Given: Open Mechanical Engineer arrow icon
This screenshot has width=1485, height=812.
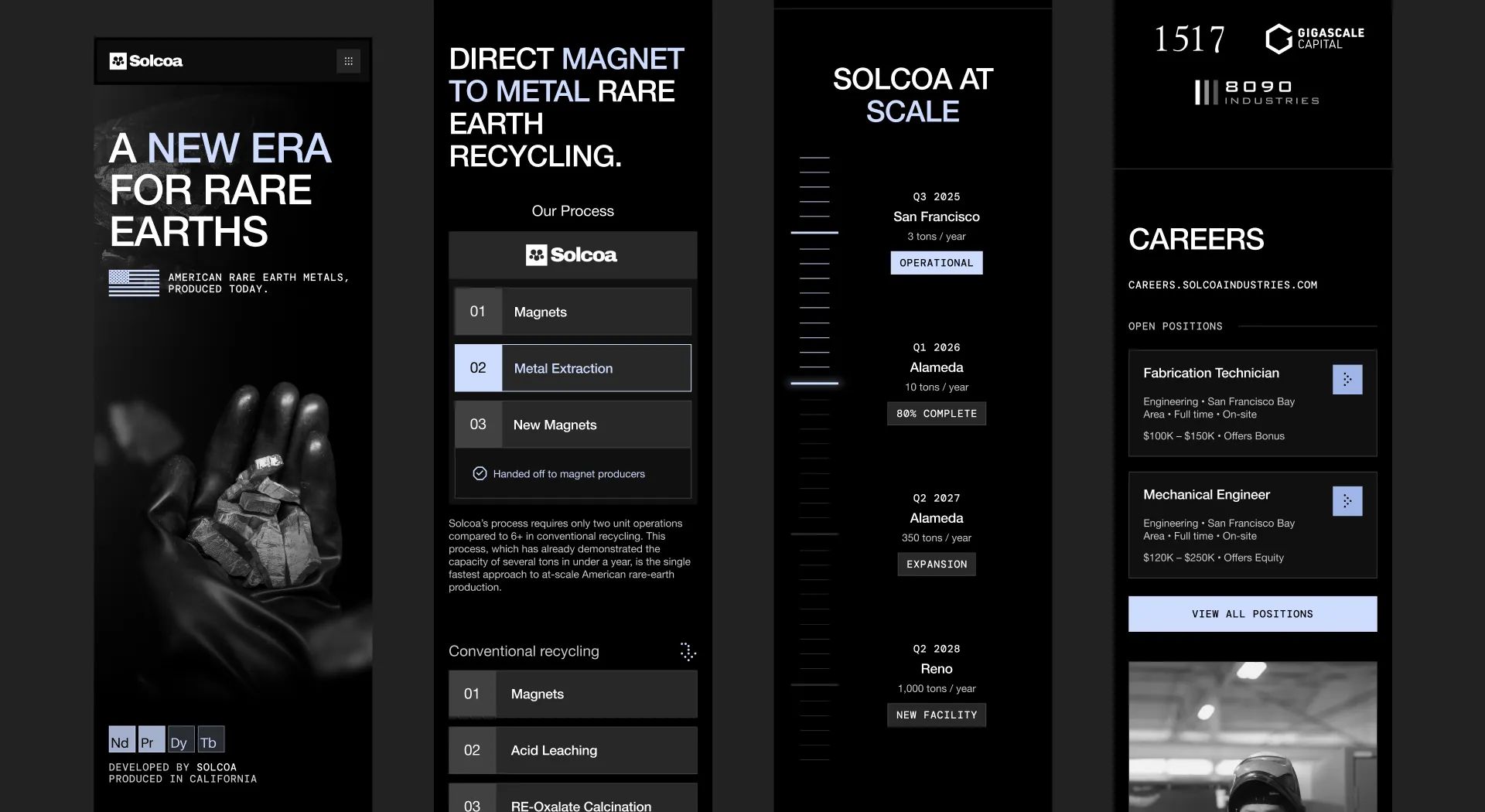Looking at the screenshot, I should pyautogui.click(x=1347, y=501).
